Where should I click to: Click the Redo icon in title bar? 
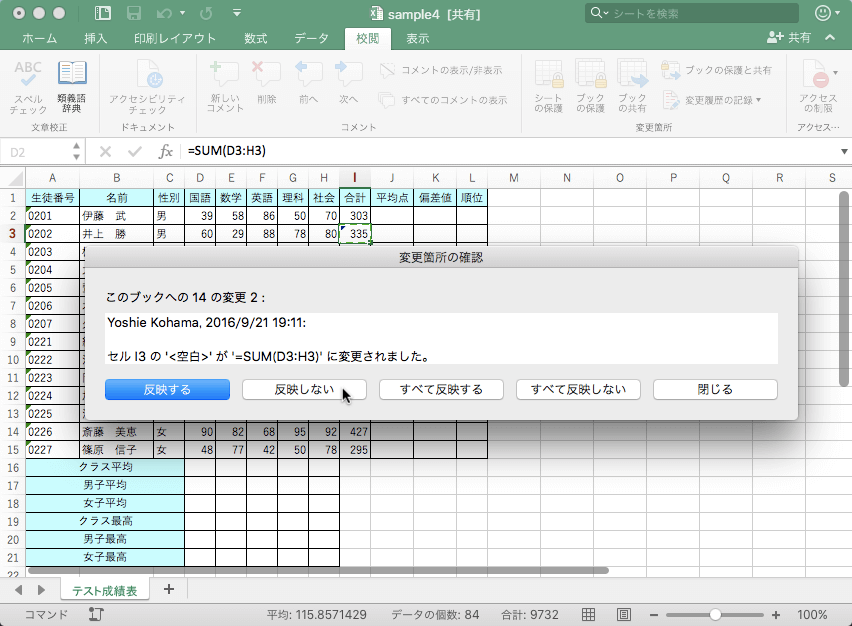coord(206,13)
